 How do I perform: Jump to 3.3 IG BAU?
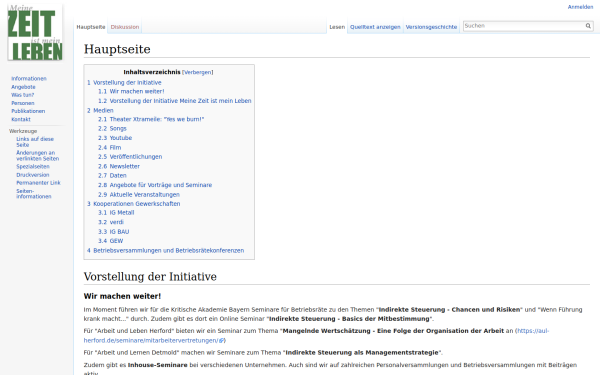click(x=113, y=232)
